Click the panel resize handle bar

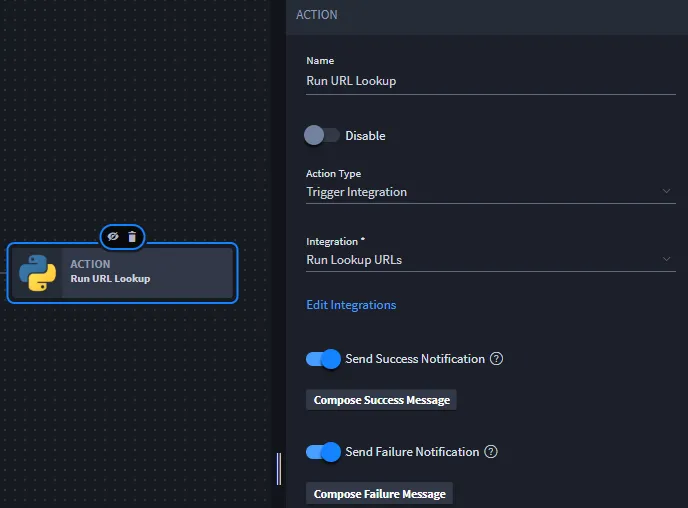(x=279, y=469)
